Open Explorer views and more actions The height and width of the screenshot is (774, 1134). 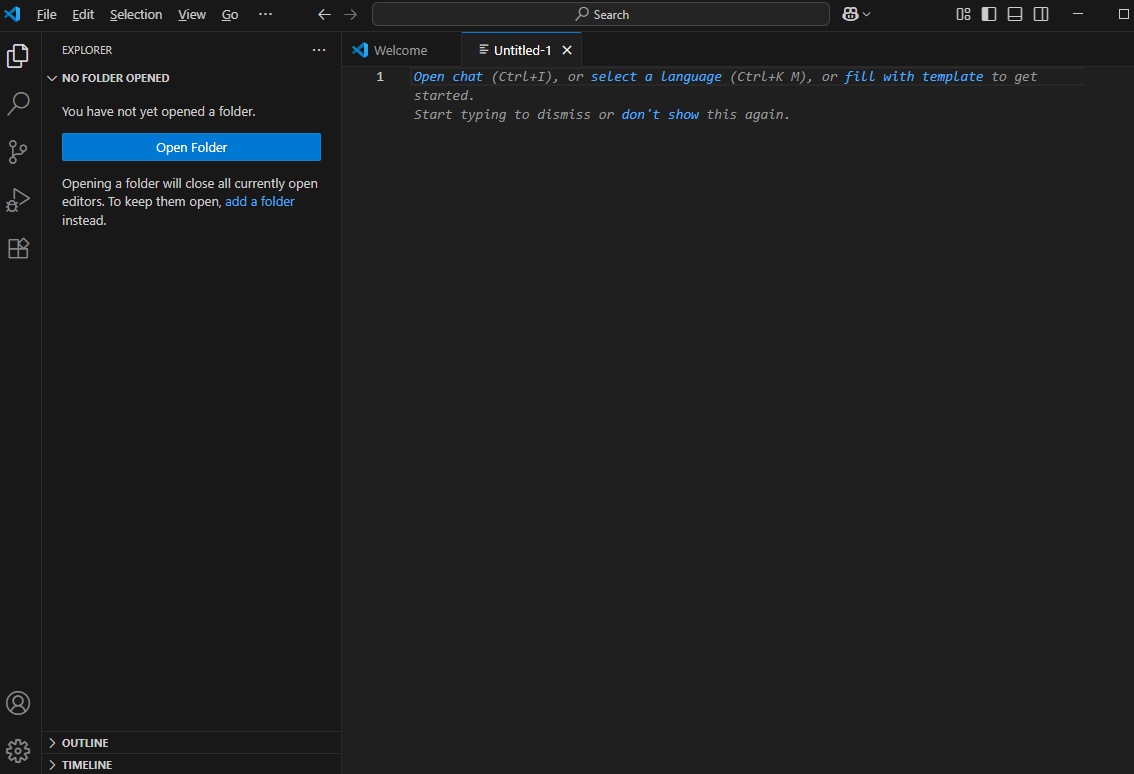tap(319, 50)
